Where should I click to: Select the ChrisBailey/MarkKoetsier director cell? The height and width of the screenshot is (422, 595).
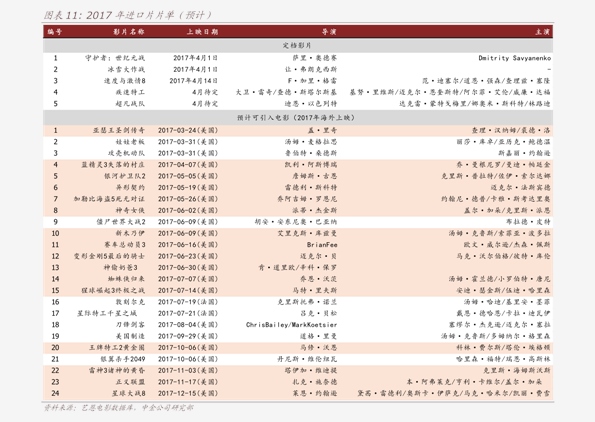[291, 325]
